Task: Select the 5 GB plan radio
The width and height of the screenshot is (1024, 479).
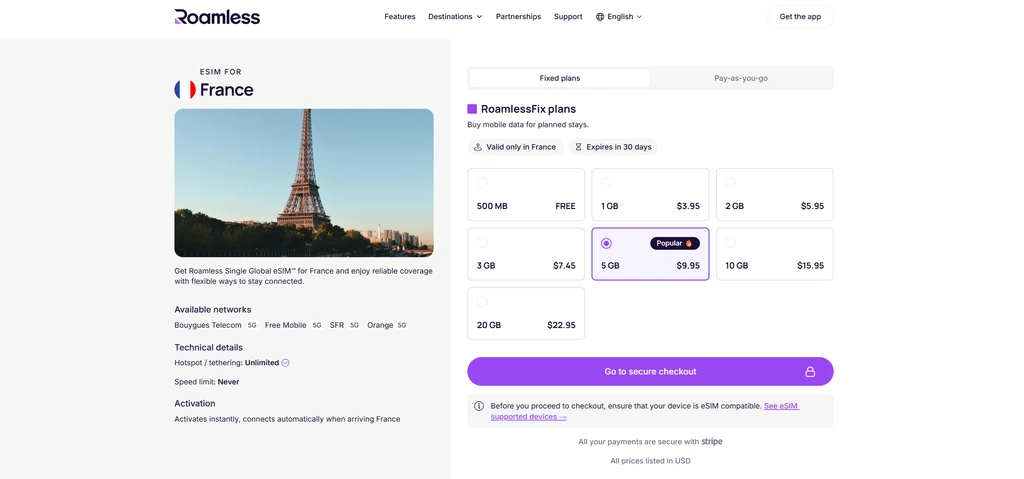Action: 606,243
